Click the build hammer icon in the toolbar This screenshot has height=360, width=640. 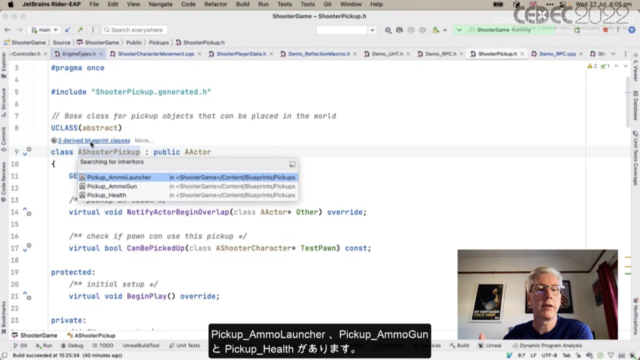pyautogui.click(x=436, y=30)
